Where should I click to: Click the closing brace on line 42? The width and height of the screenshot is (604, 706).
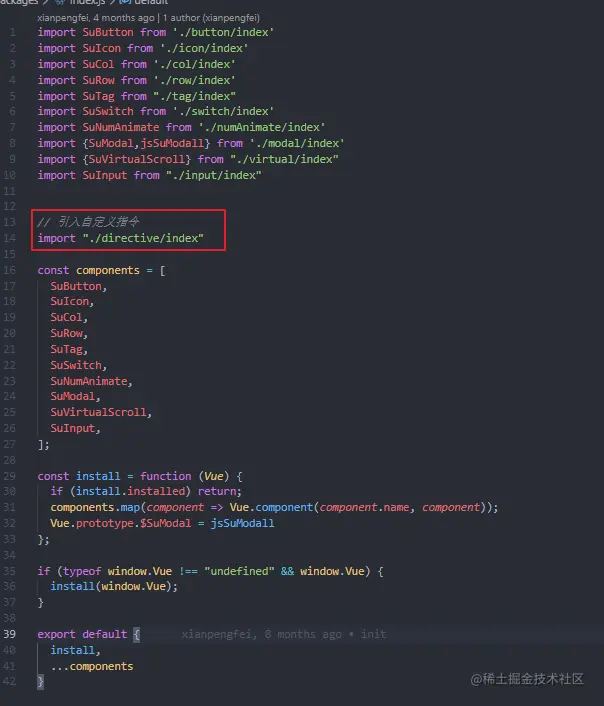pos(41,681)
